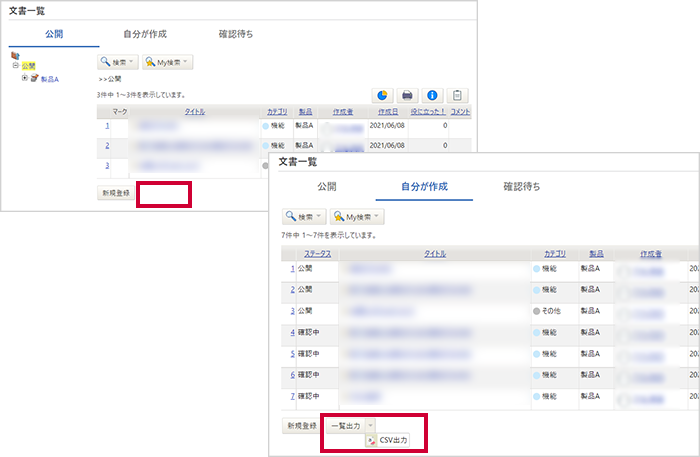The height and width of the screenshot is (457, 700).
Task: Sort by 作成日 column header
Action: click(388, 112)
